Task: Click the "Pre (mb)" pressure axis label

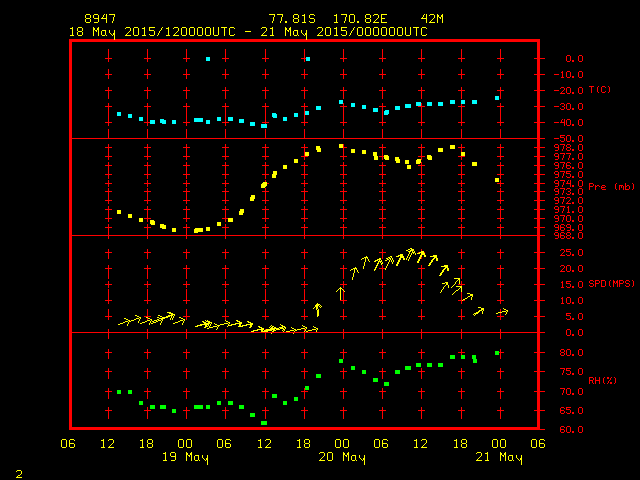Action: point(611,187)
